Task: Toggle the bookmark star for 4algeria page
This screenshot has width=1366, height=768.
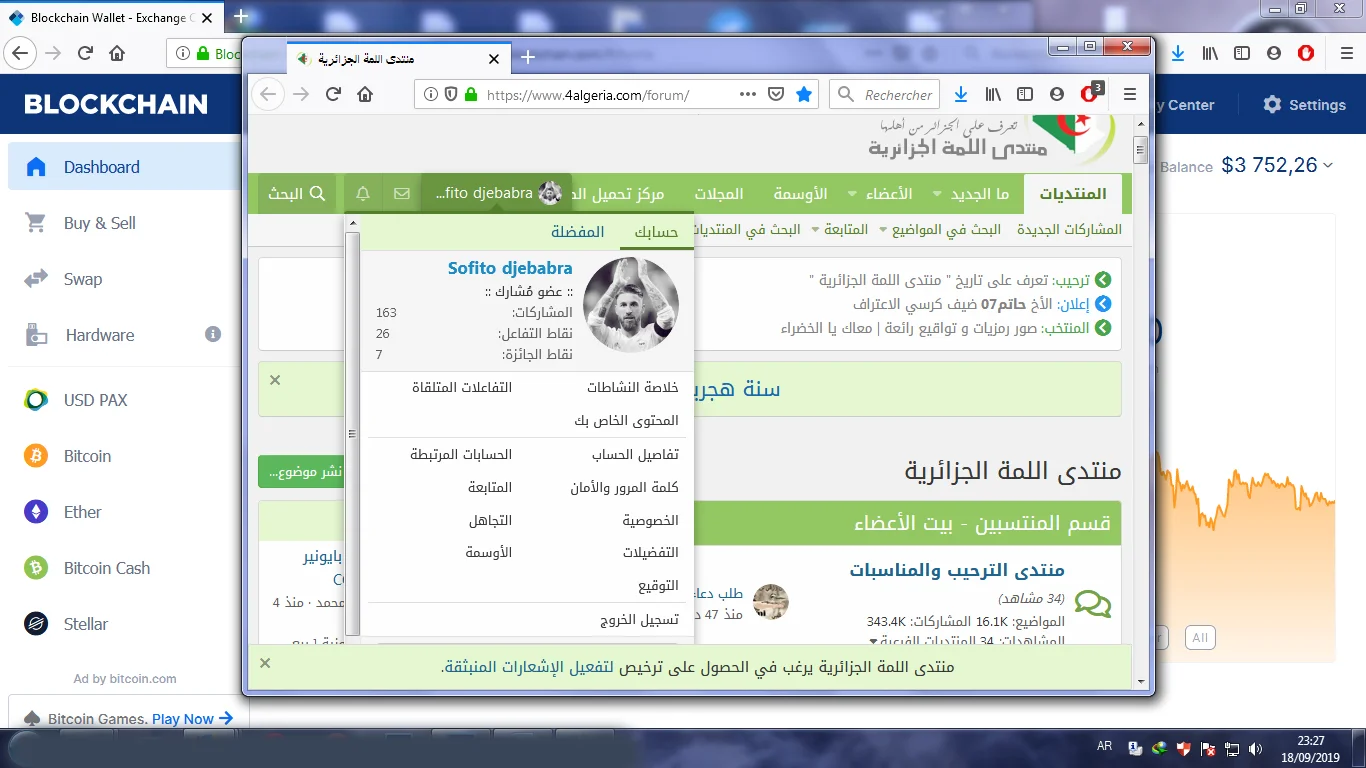Action: click(x=804, y=94)
